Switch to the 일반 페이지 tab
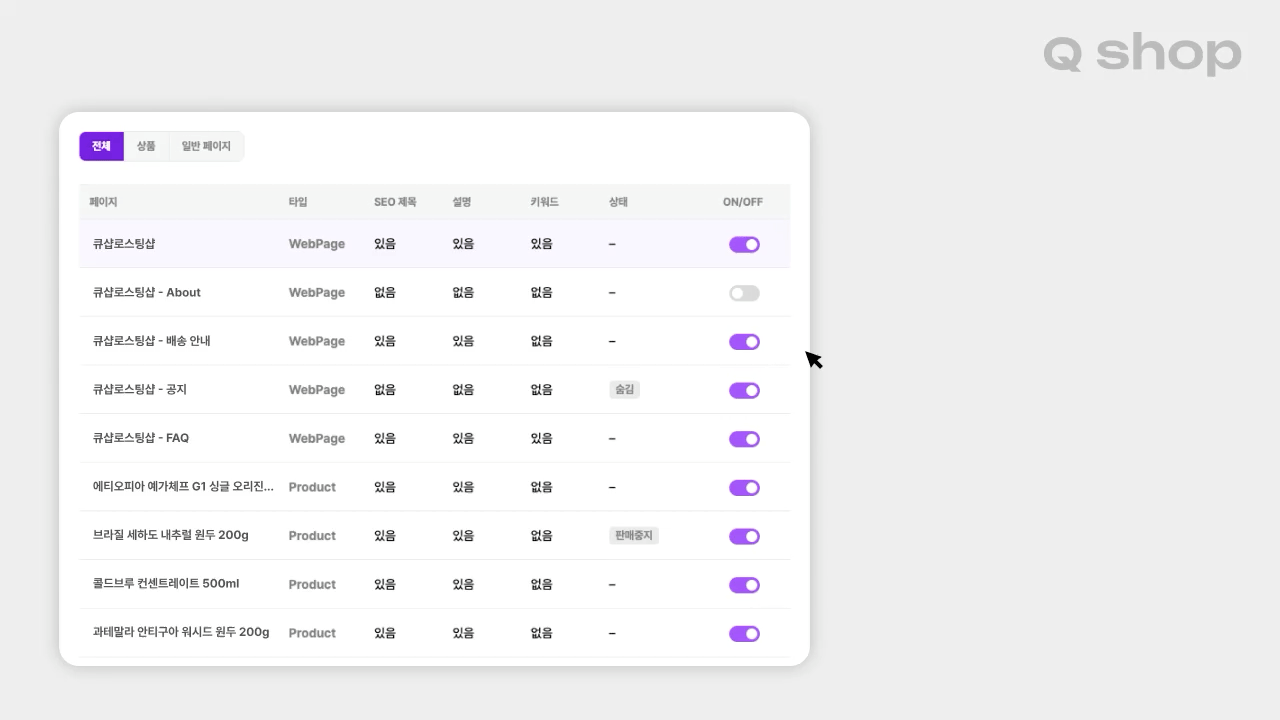The height and width of the screenshot is (720, 1280). coord(206,146)
